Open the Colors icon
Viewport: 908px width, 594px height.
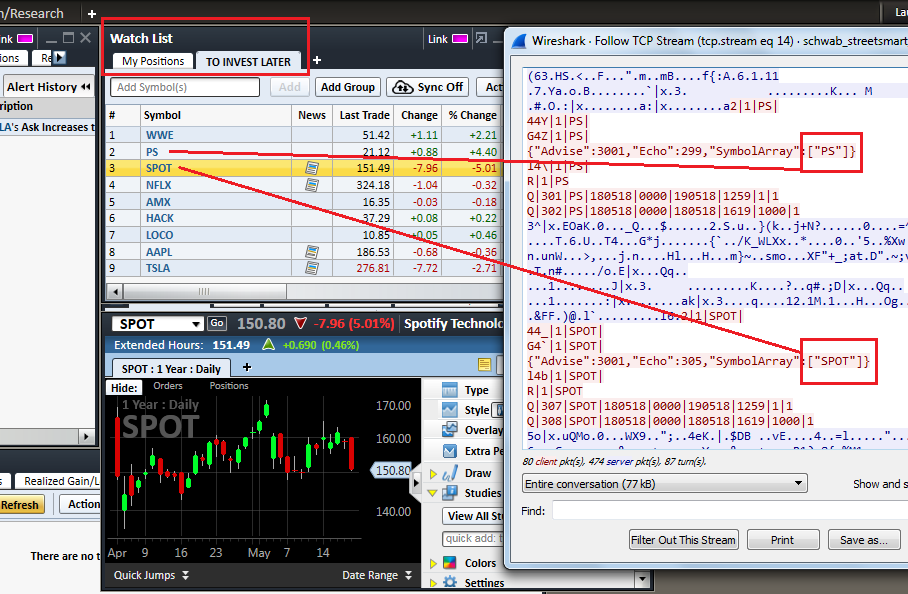[x=449, y=563]
